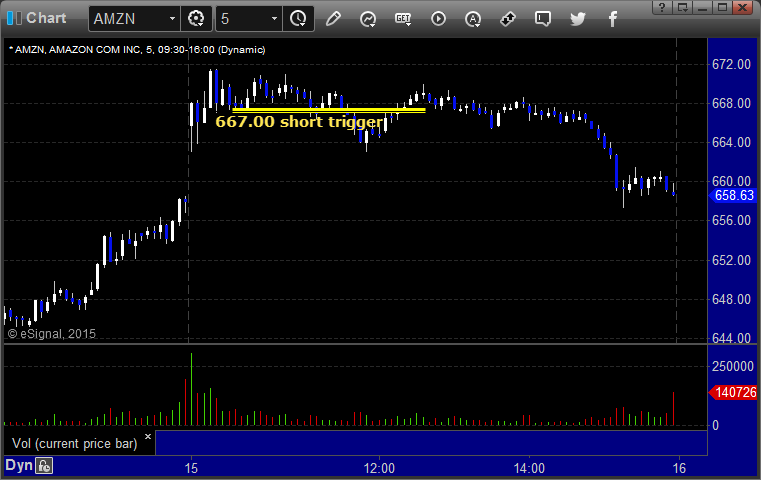The width and height of the screenshot is (761, 480).
Task: Open the symbol dropdown next to AMZN
Action: click(172, 18)
